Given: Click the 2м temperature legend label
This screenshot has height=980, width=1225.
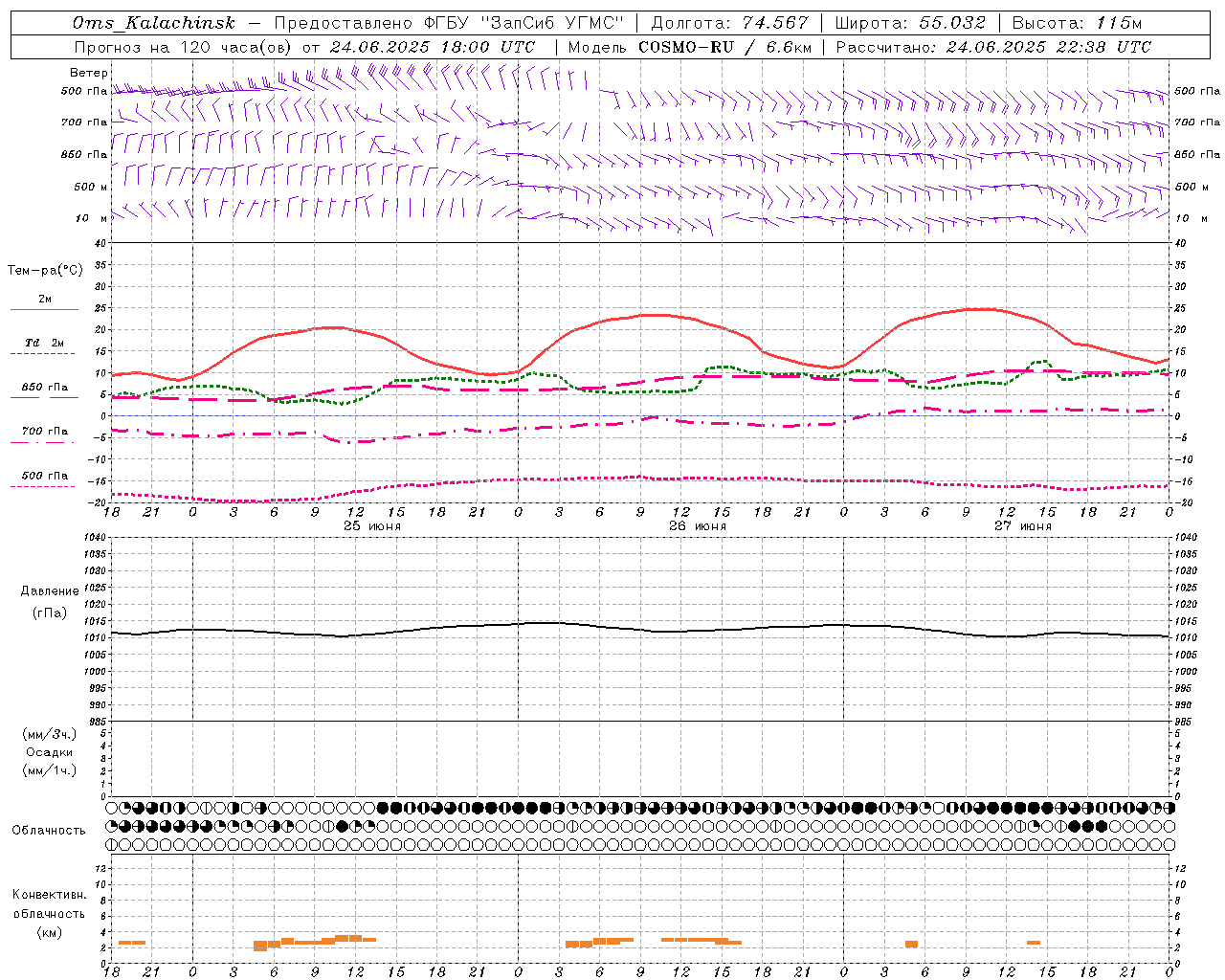Looking at the screenshot, I should tap(45, 300).
